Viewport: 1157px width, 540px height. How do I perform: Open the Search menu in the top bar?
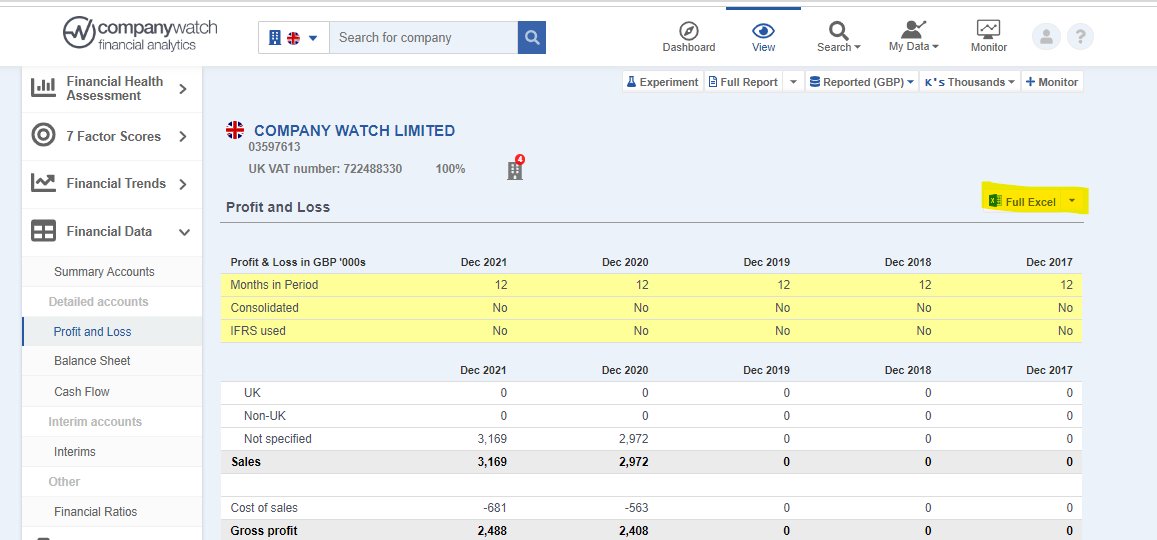click(x=838, y=36)
